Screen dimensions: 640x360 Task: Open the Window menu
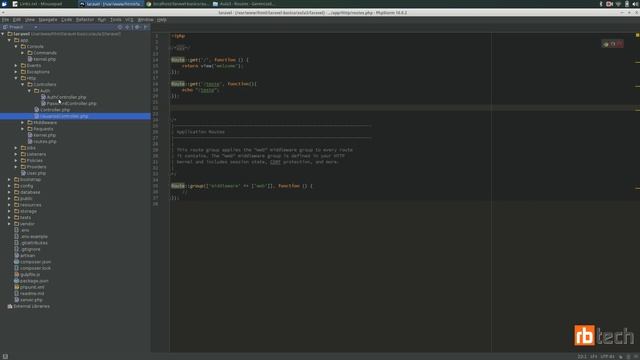145,20
